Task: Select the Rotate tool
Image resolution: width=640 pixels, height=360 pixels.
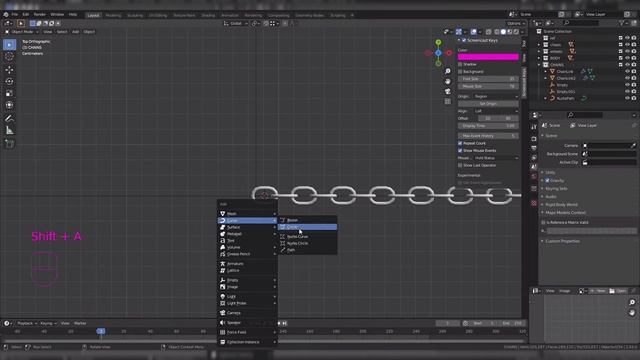Action: pyautogui.click(x=9, y=82)
